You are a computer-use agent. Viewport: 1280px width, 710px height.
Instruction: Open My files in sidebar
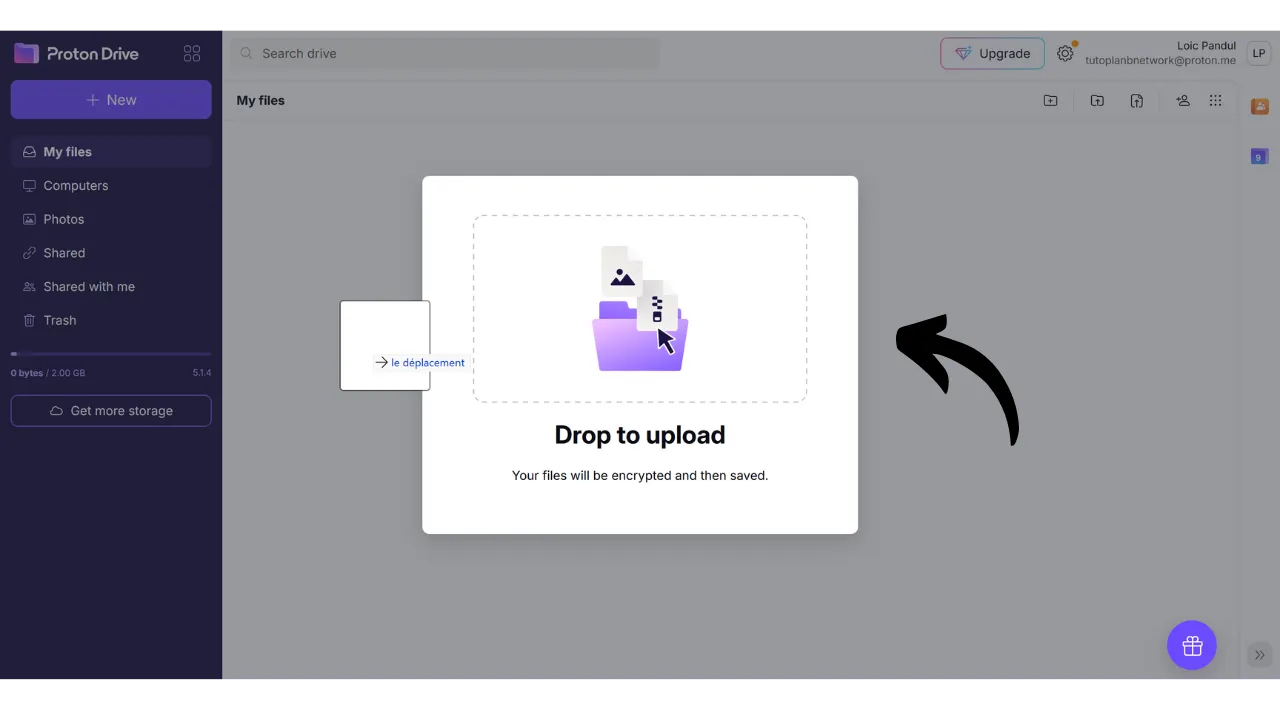(x=111, y=152)
